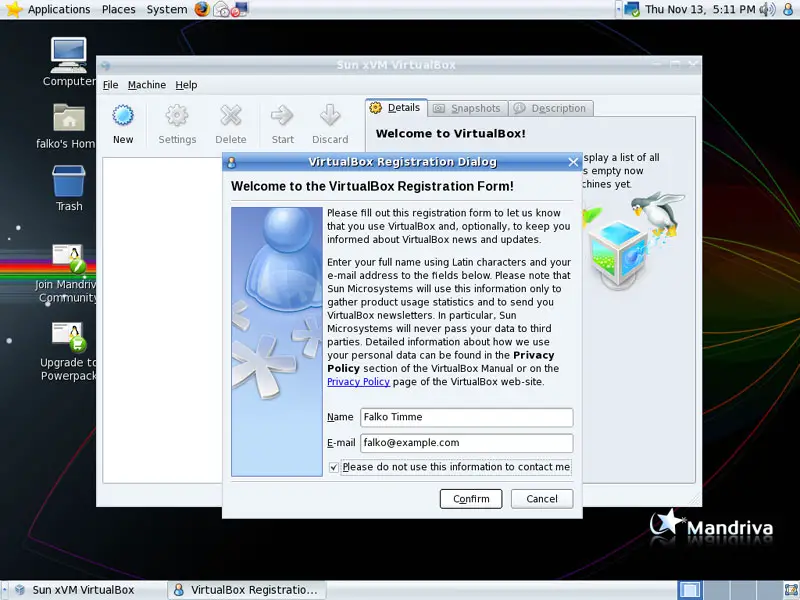Image resolution: width=800 pixels, height=600 pixels.
Task: Open the Help menu
Action: (186, 85)
